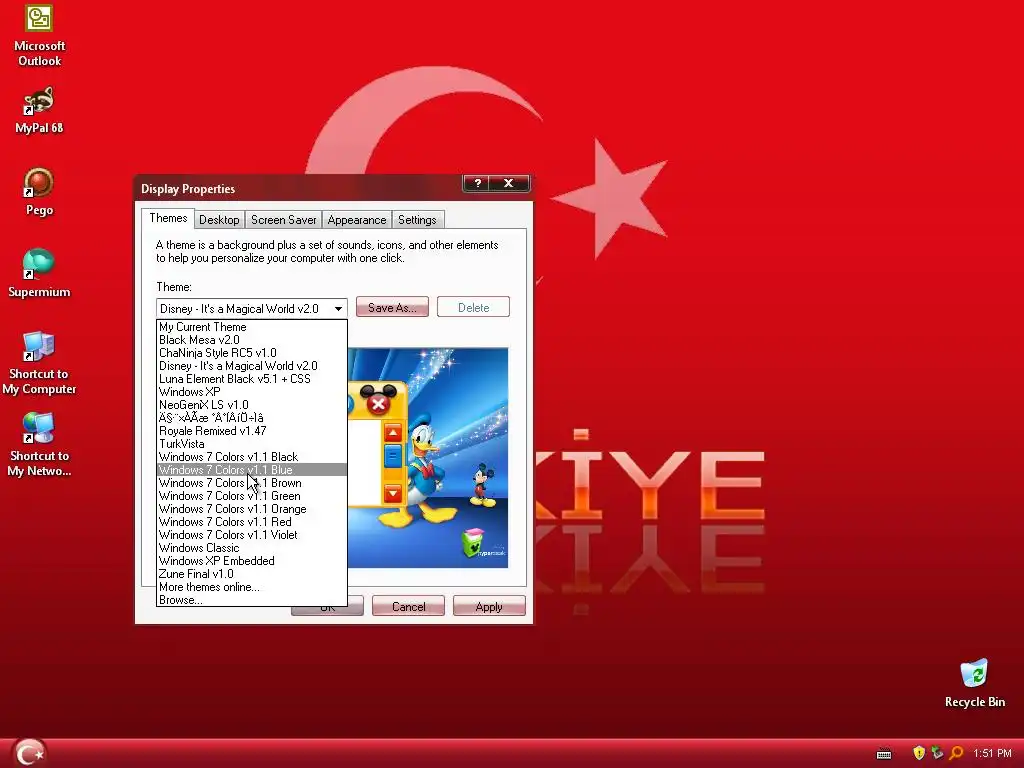Choose Windows 7 Colors v1.1 Green
The image size is (1024, 768).
(251, 496)
